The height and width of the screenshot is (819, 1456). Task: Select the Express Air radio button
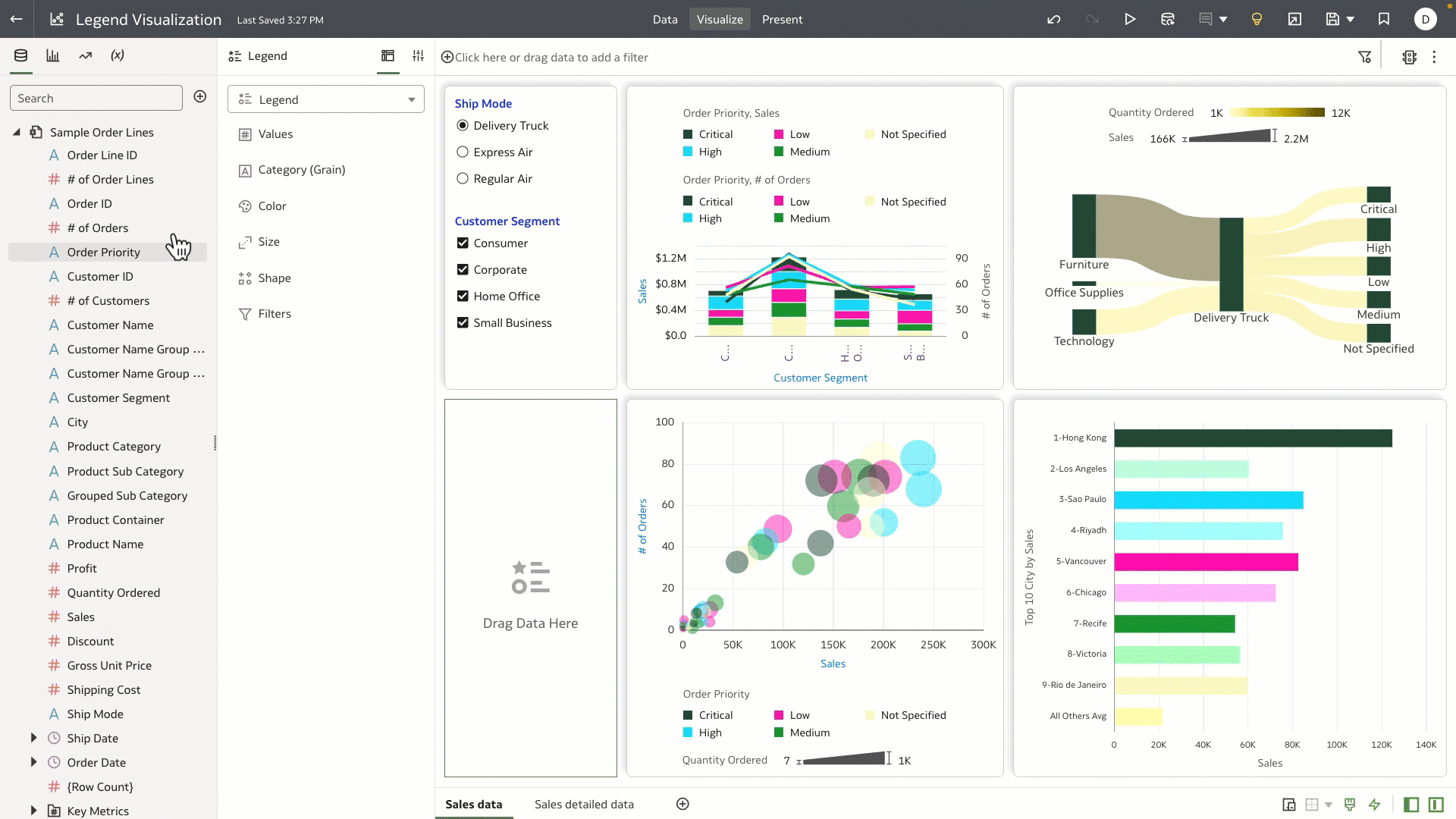click(463, 152)
